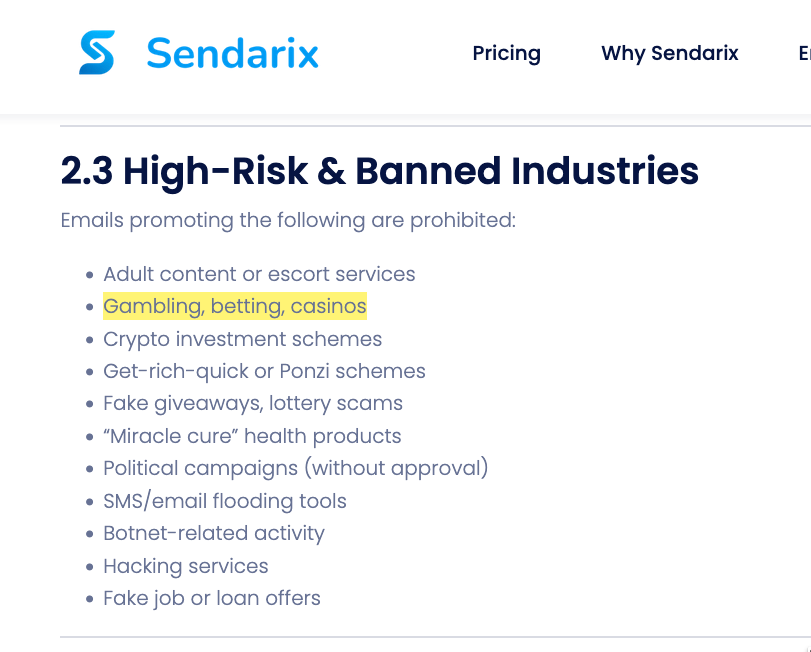Screen dimensions: 811x652
Task: Click 'Botnet-related activity' in the list
Action: (214, 533)
